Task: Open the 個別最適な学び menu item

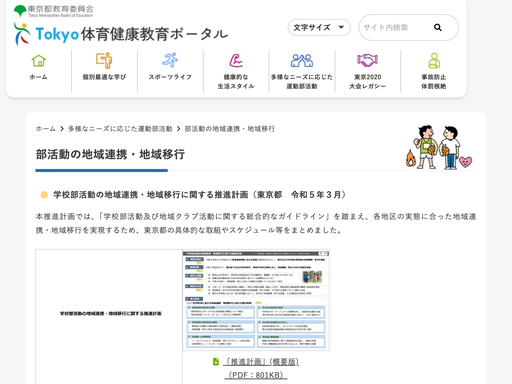Action: click(x=104, y=77)
